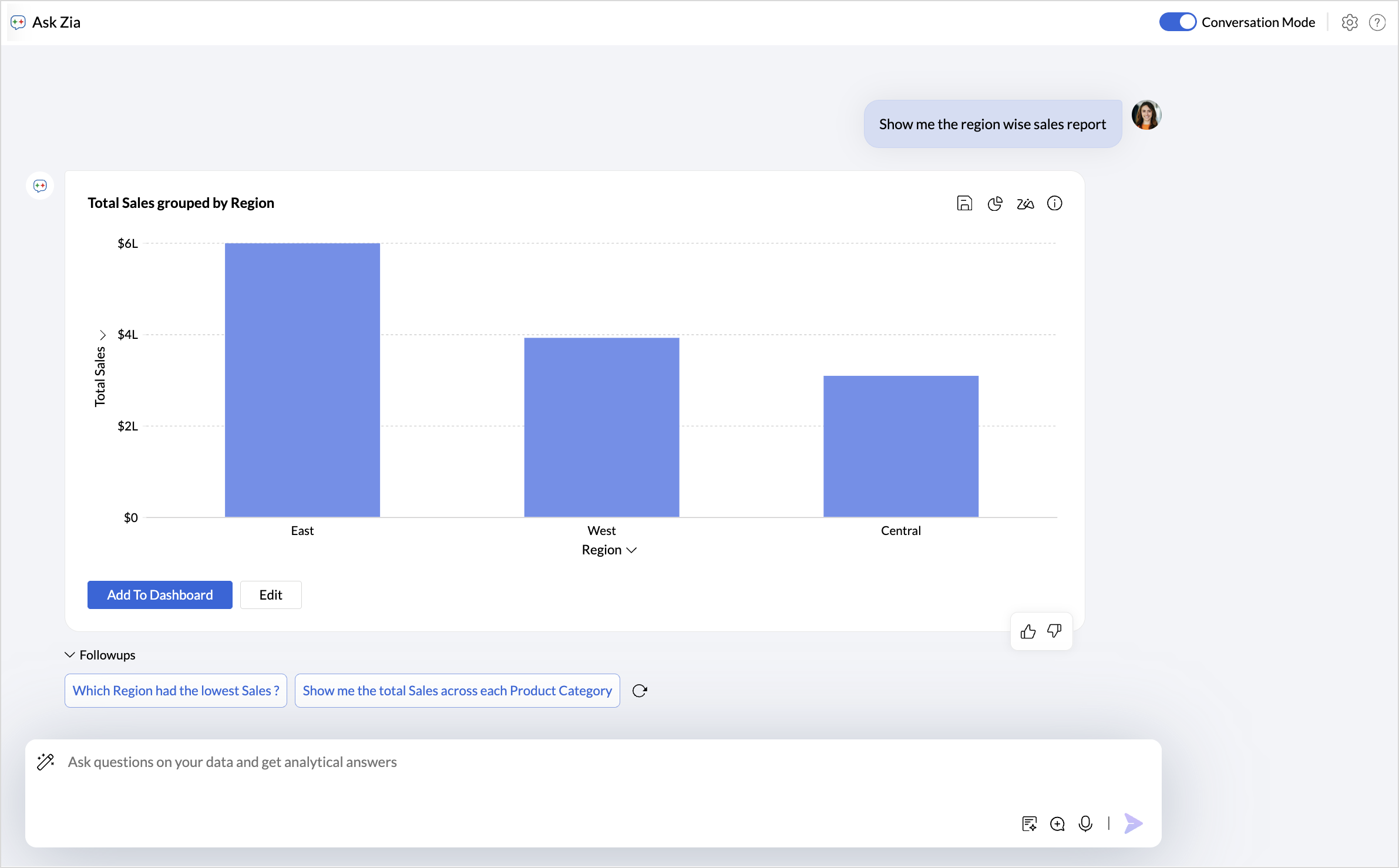Give a thumbs down to the response

tap(1054, 631)
